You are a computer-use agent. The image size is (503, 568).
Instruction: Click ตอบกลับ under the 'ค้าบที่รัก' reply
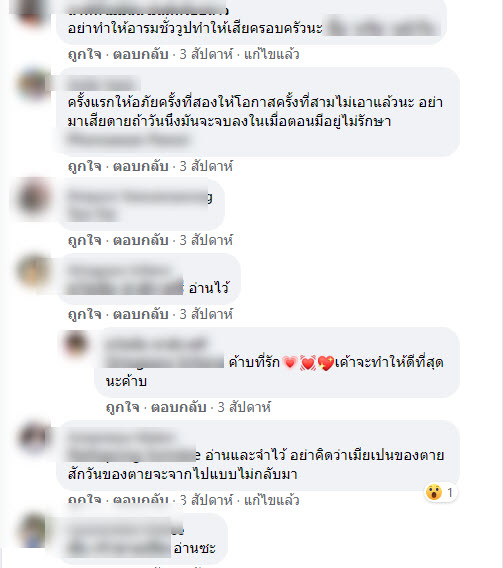click(179, 407)
